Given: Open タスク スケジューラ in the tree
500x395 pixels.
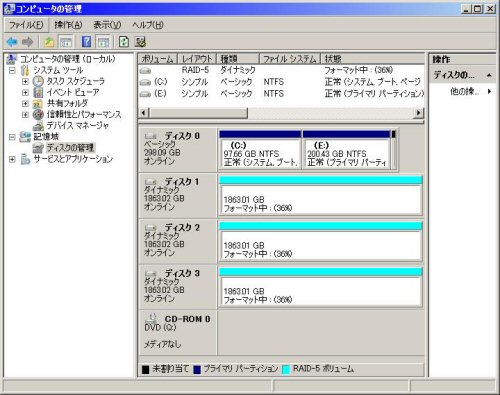Looking at the screenshot, I should tap(76, 81).
